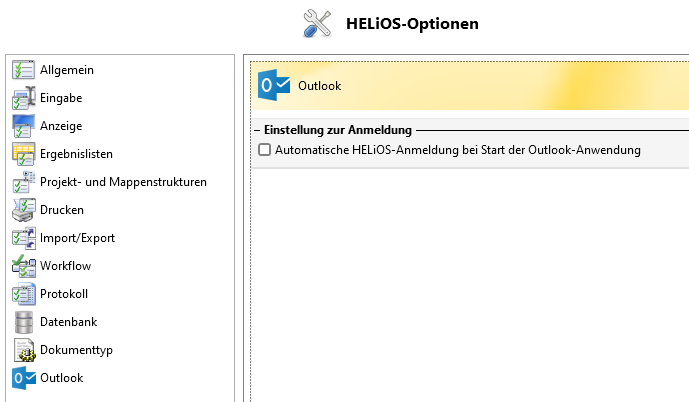
Task: Click the HELiOS-Optionen tools icon in the title
Action: [x=317, y=23]
